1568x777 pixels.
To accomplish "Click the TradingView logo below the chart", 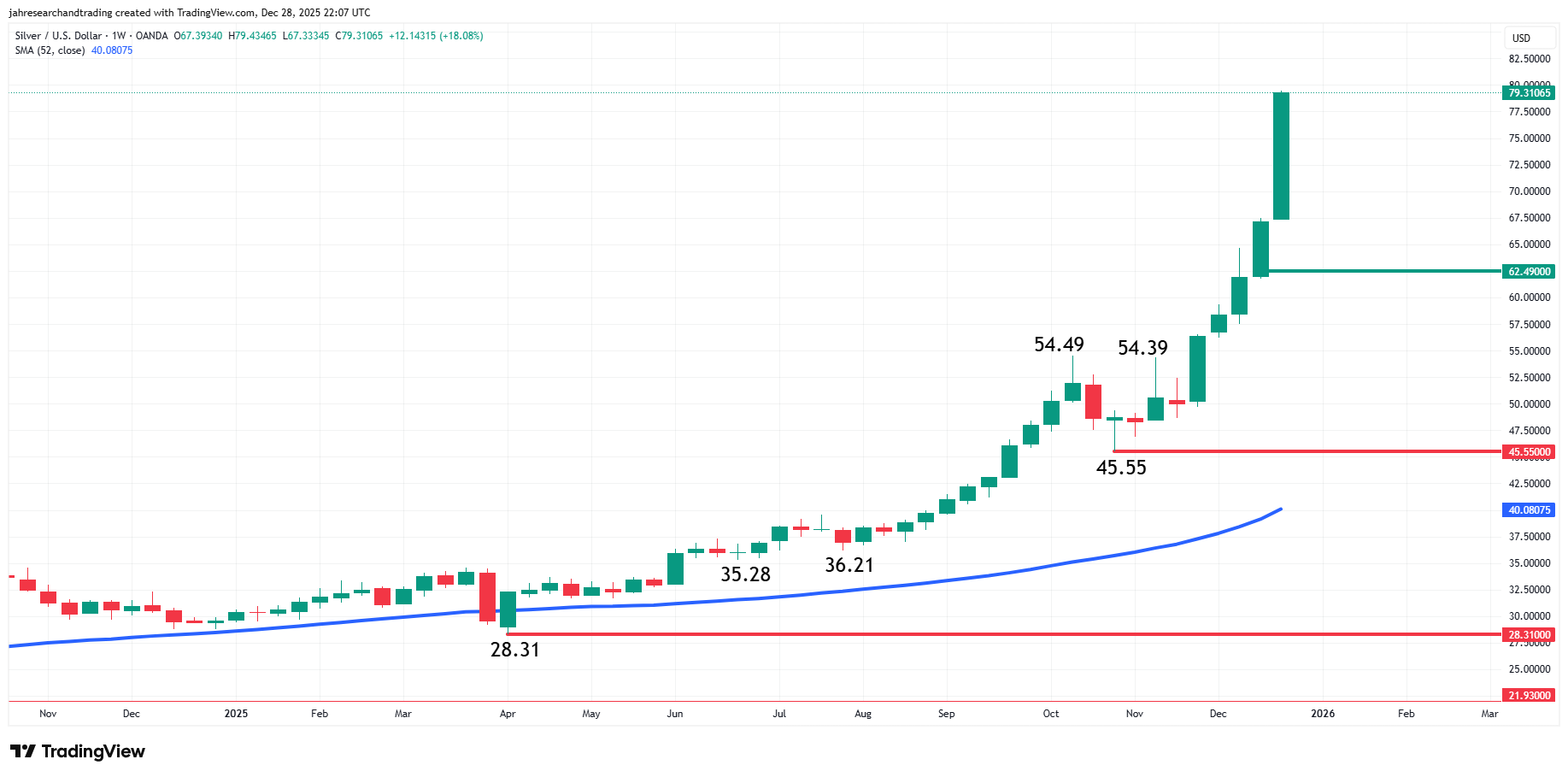I will click(x=78, y=751).
